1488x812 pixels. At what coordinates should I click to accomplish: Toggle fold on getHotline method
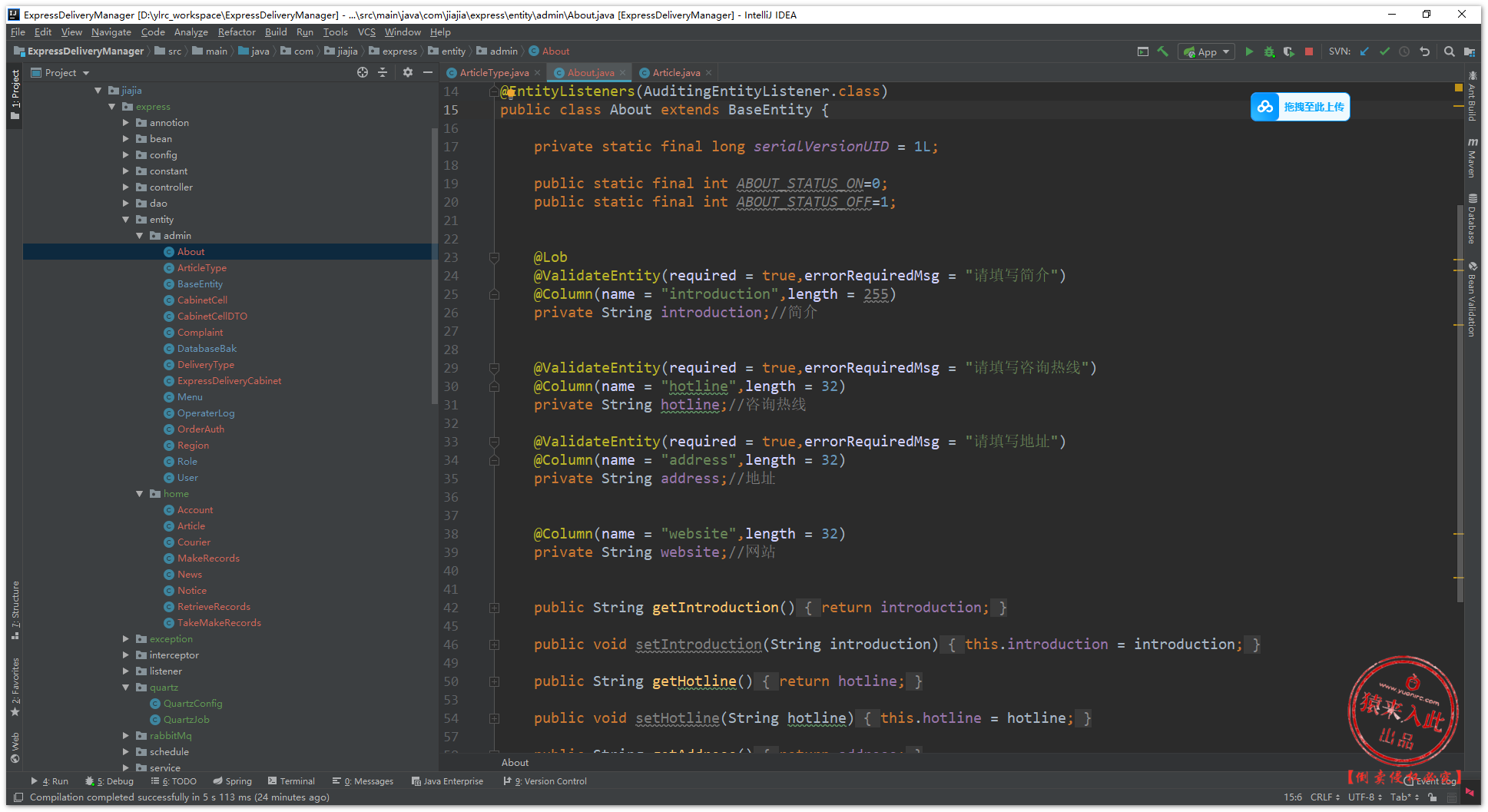click(494, 681)
